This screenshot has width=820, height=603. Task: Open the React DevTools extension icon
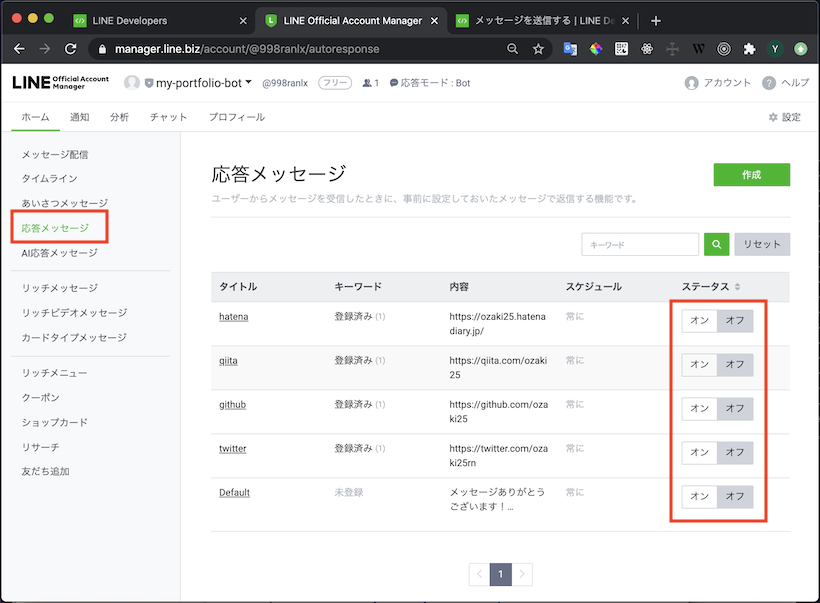click(647, 49)
